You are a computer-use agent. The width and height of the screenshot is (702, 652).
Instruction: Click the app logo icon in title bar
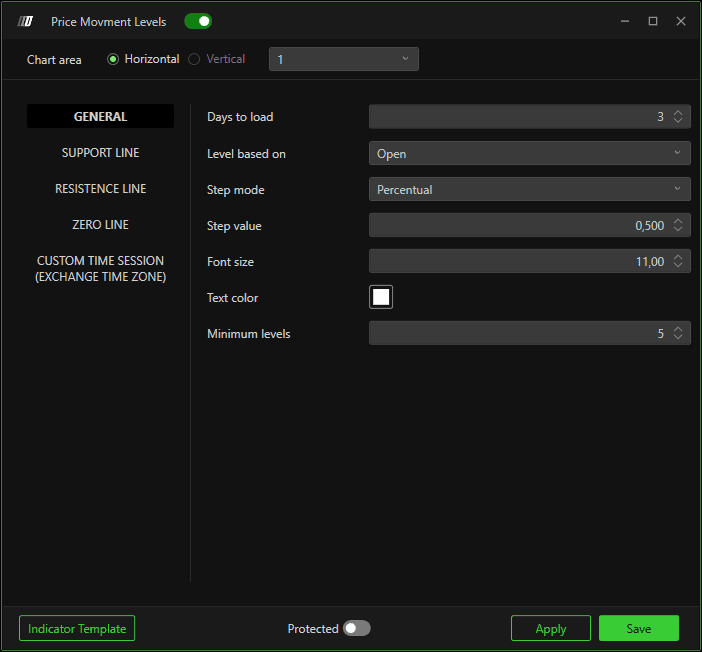coord(25,21)
